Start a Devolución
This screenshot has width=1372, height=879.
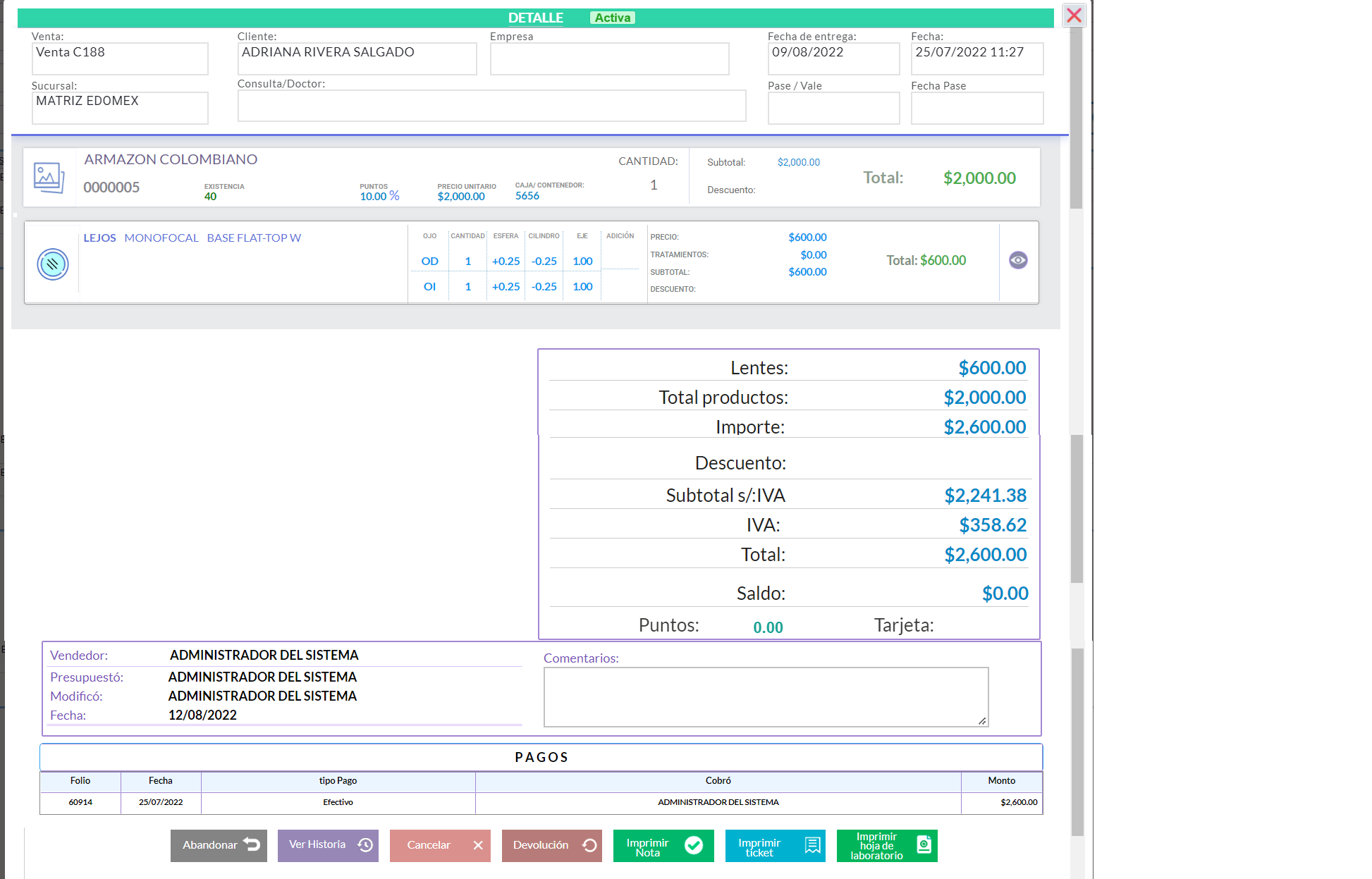coord(552,845)
